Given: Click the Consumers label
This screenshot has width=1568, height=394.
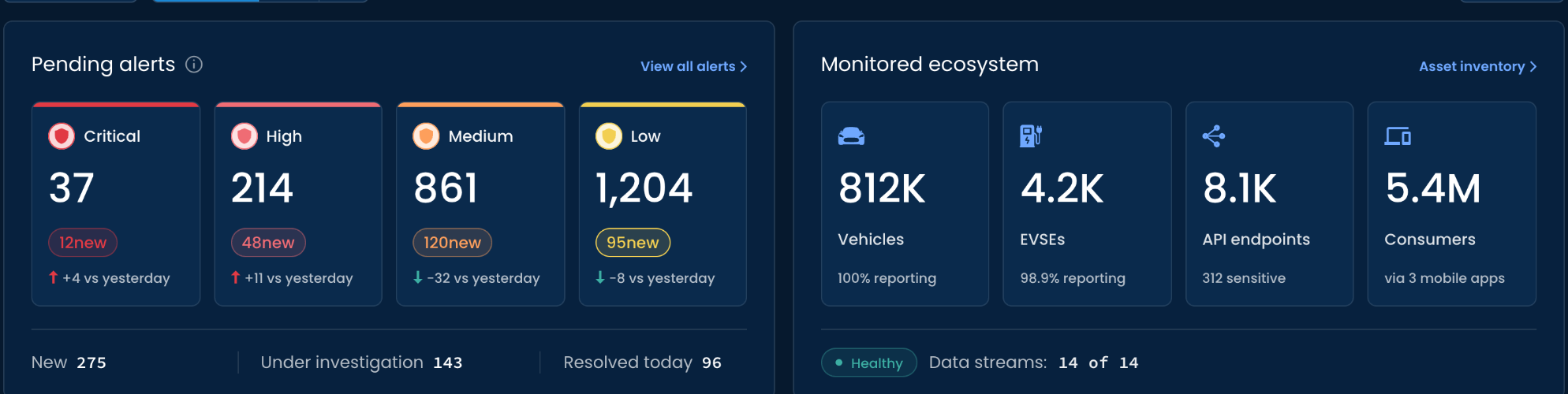Looking at the screenshot, I should click(1429, 240).
